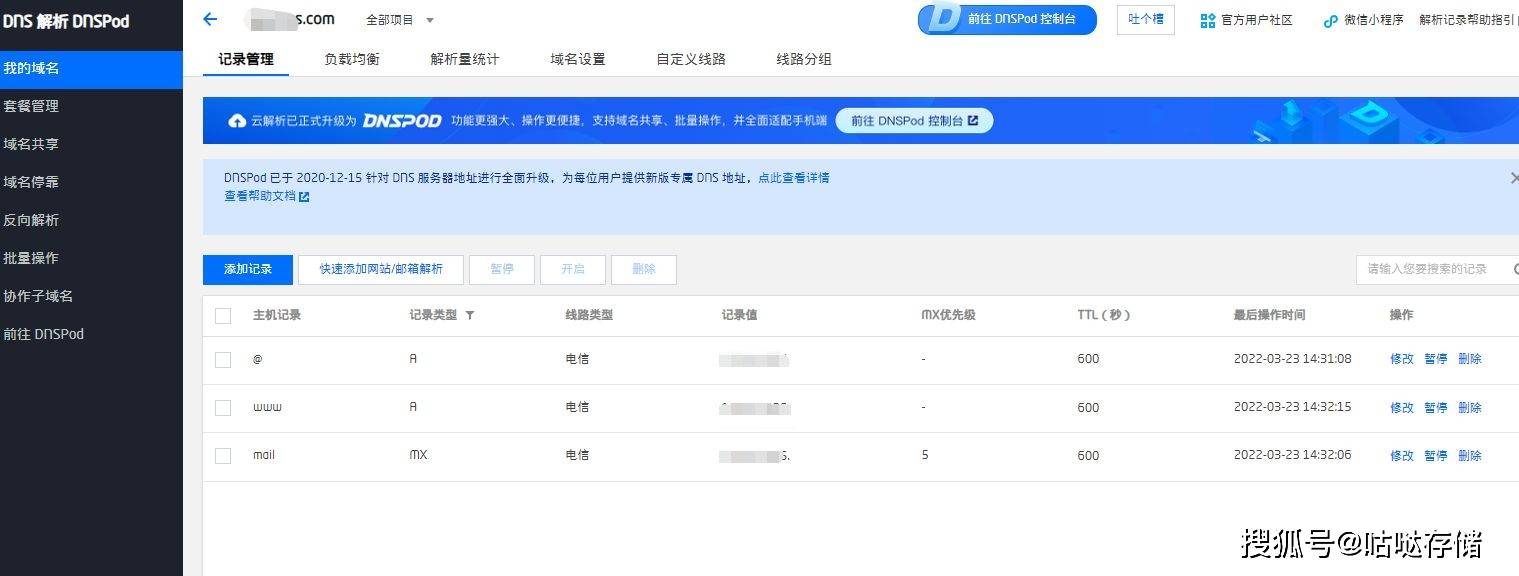
Task: Open the 解析记录帮助指引 link
Action: tap(1468, 20)
